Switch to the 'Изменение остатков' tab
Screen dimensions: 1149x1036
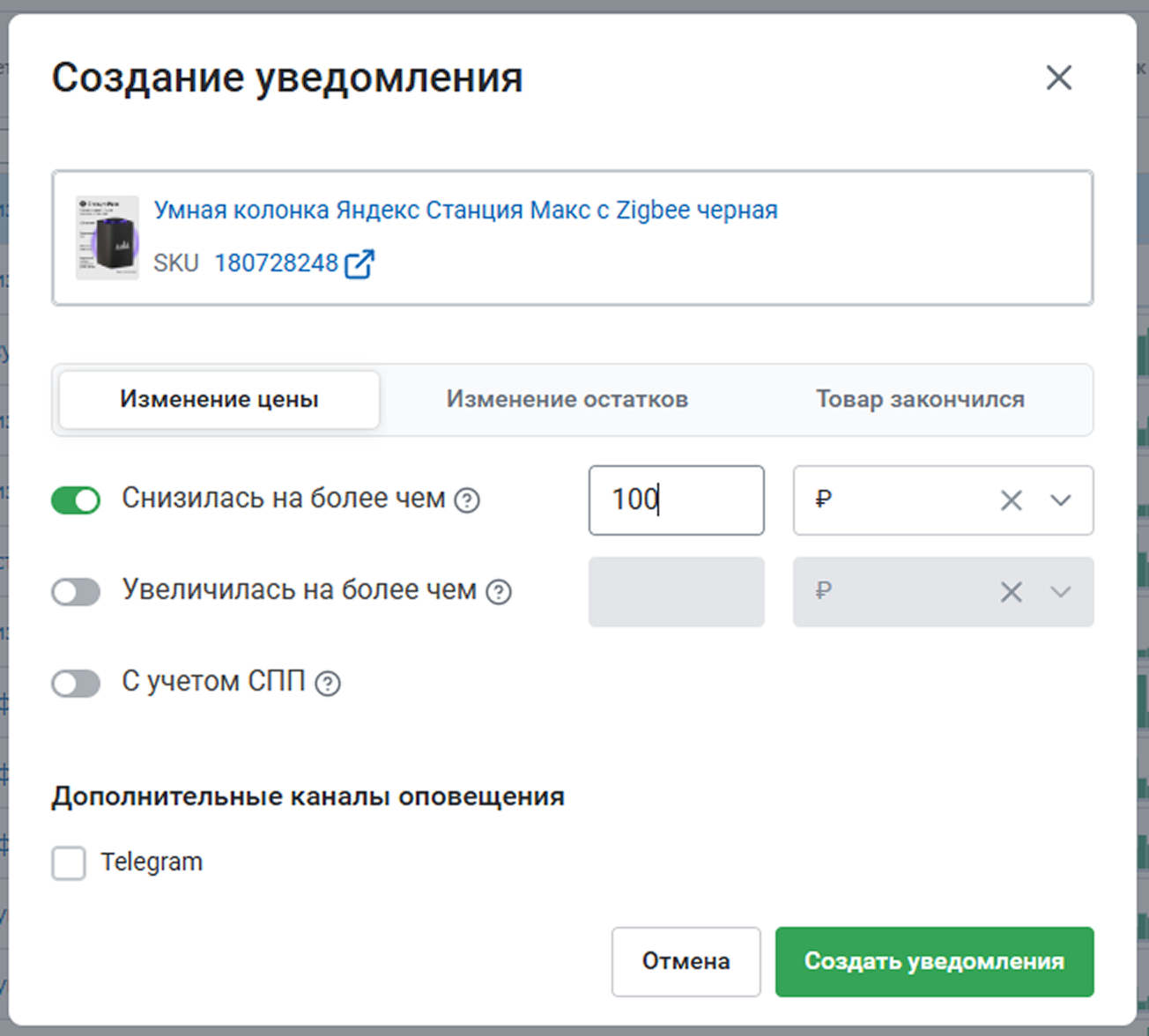(x=567, y=399)
